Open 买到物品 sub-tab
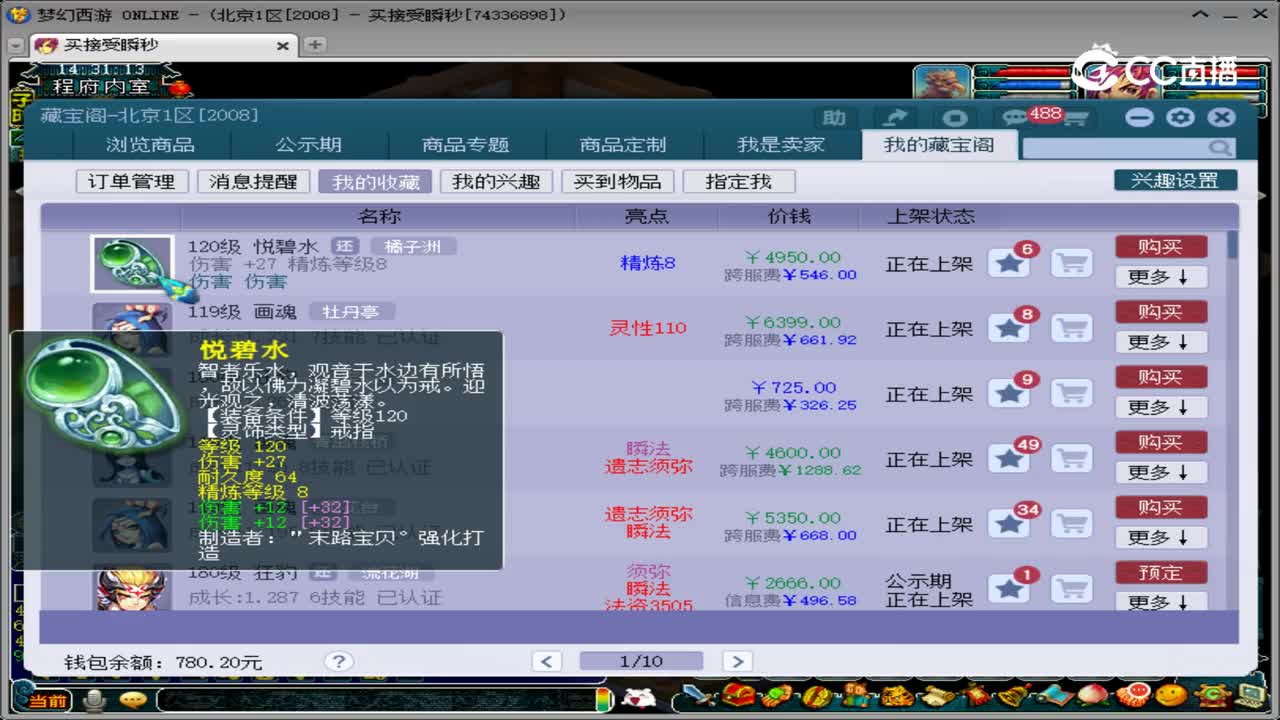Viewport: 1280px width, 720px height. pyautogui.click(x=617, y=182)
